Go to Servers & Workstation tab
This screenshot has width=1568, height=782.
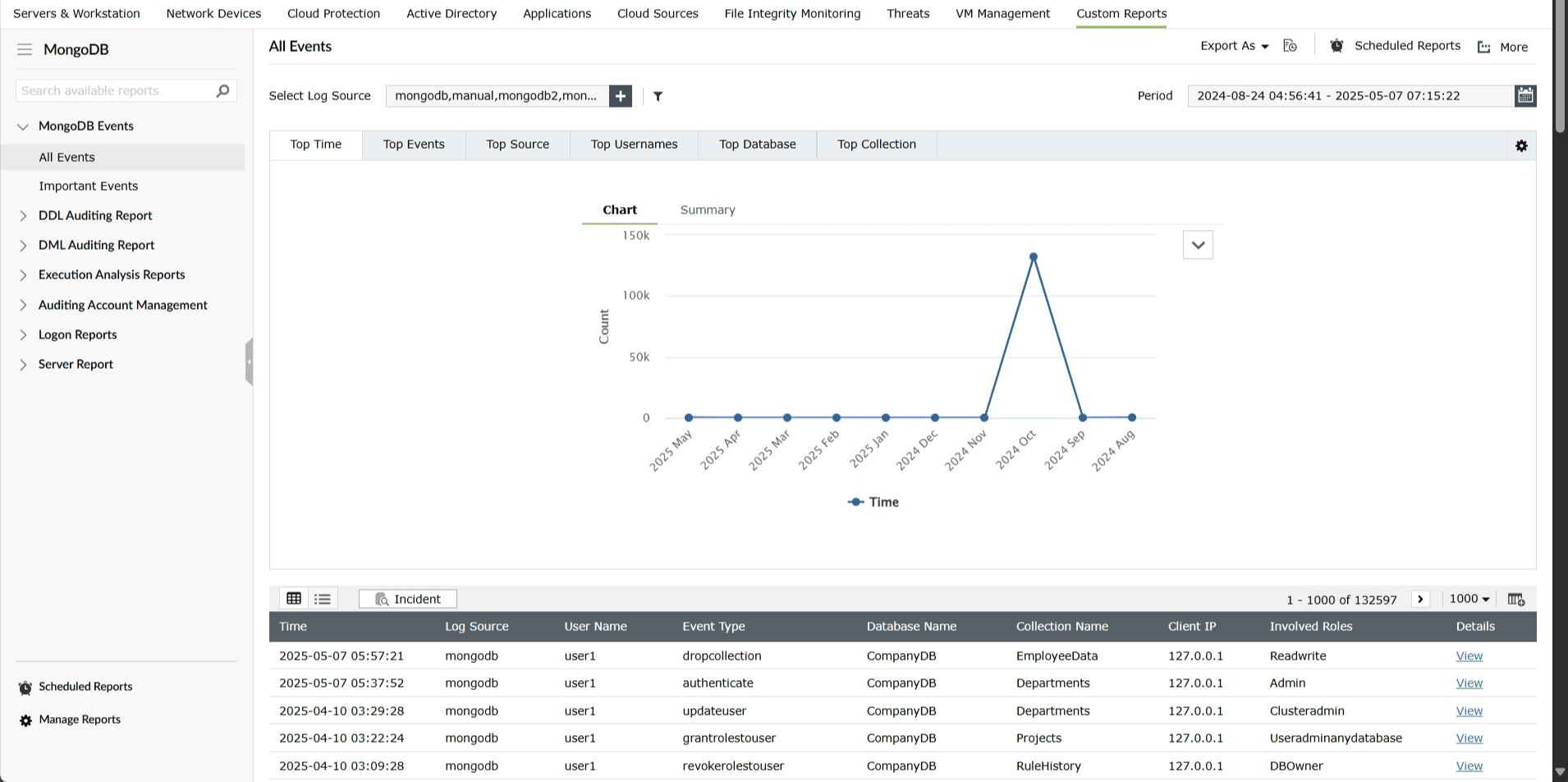coord(76,13)
